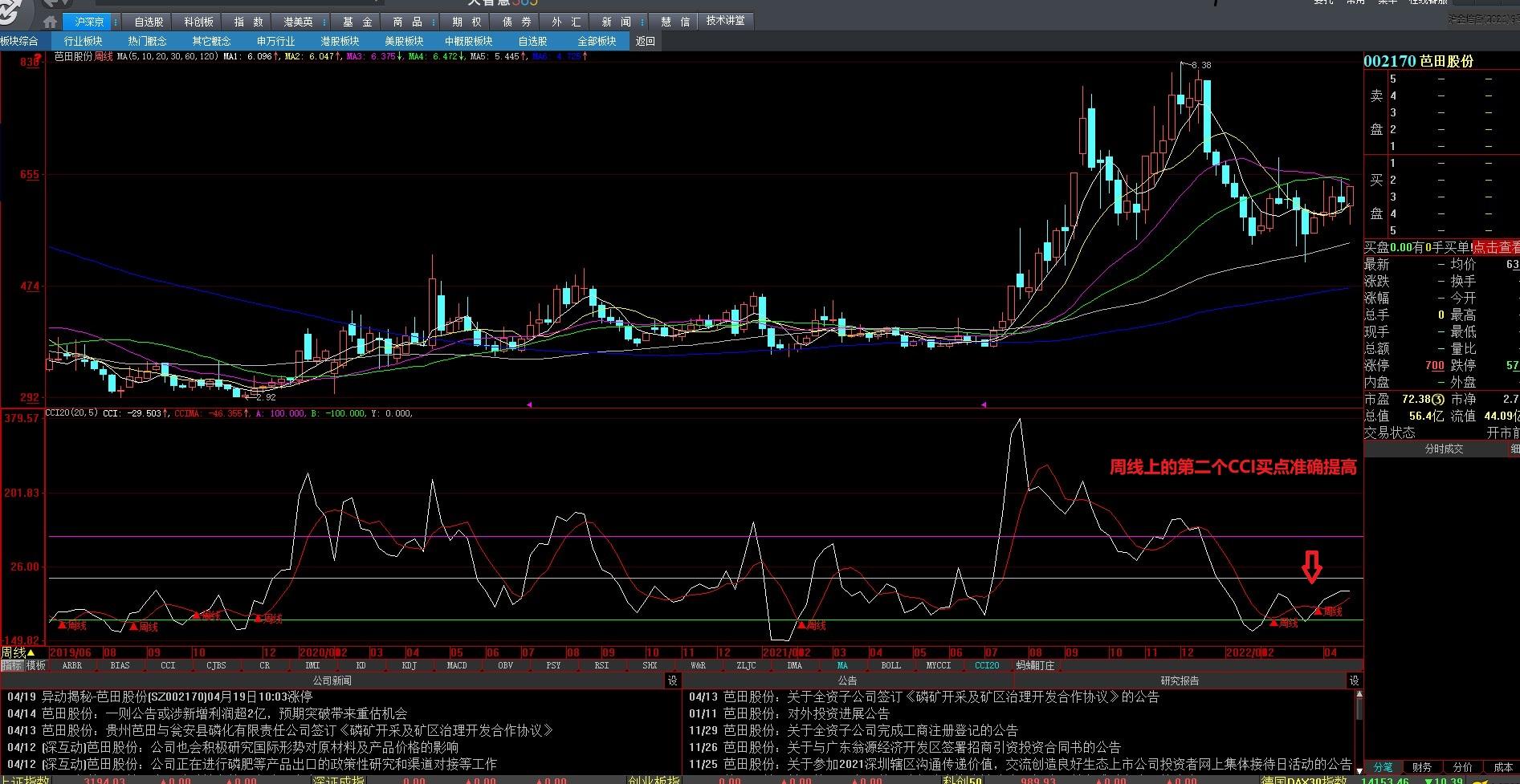Go to the home page icon
1520x784 pixels.
(50, 22)
